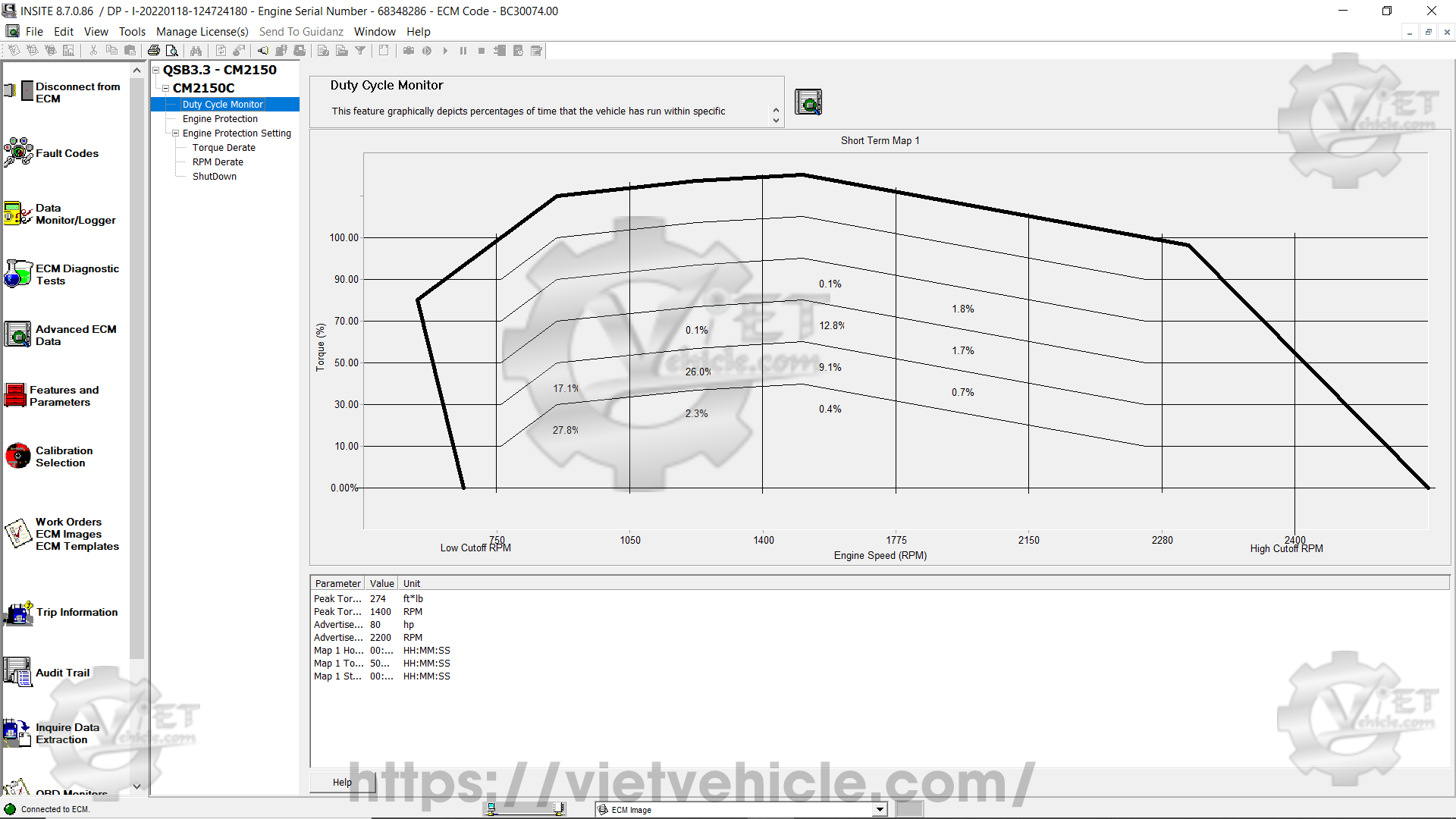This screenshot has width=1456, height=819.
Task: Click the green monitor icon beside description
Action: click(x=808, y=102)
